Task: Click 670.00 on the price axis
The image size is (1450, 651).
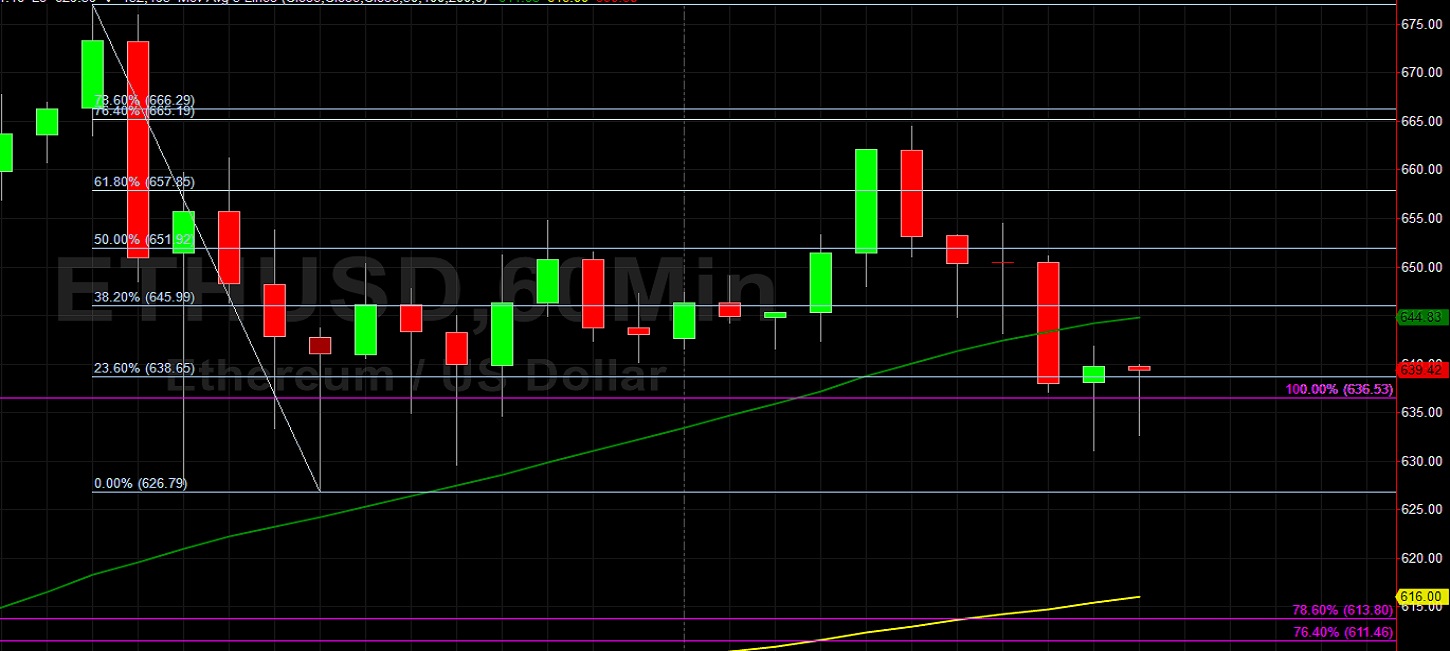Action: point(1420,72)
